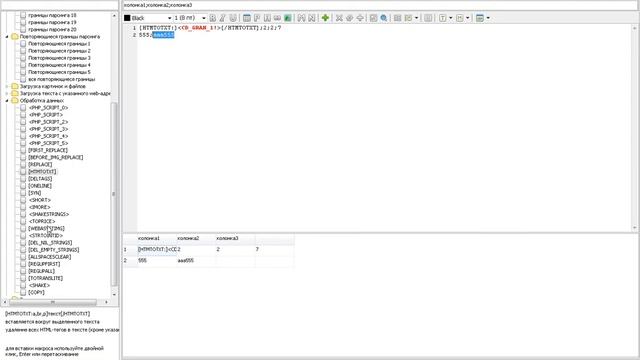Image resolution: width=640 pixels, height=360 pixels.
Task: Click the insert table icon
Action: coord(247,18)
